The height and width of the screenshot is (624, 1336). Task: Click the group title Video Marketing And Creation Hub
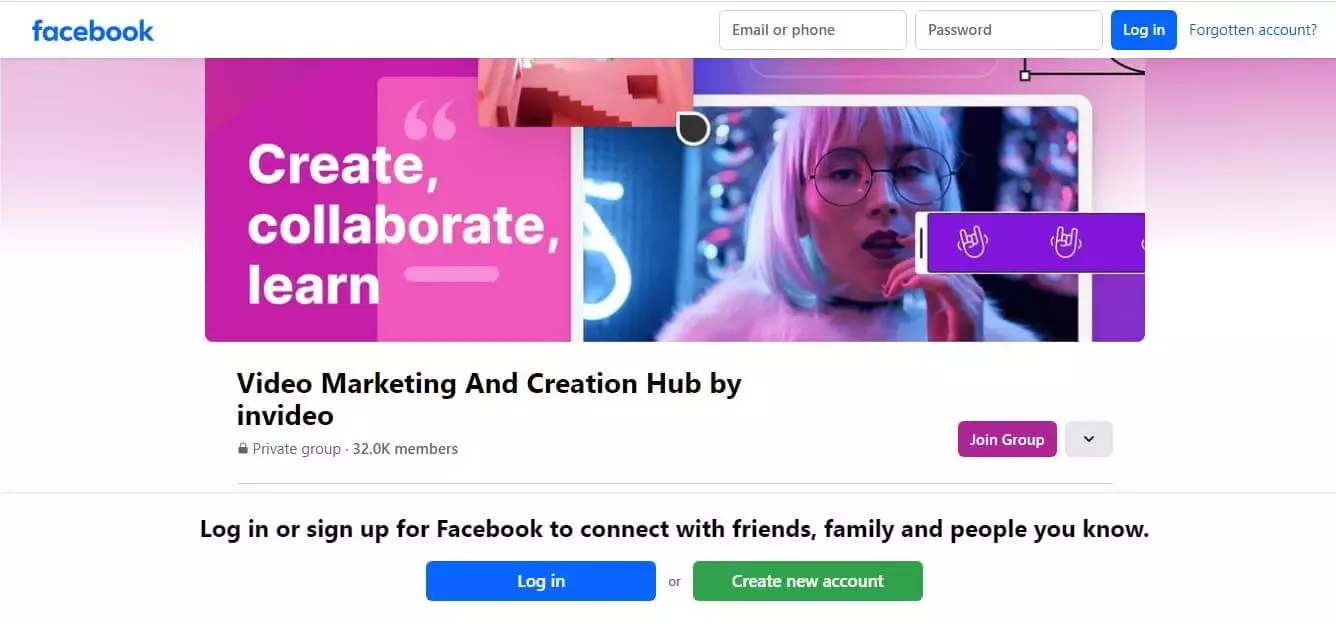pos(489,399)
